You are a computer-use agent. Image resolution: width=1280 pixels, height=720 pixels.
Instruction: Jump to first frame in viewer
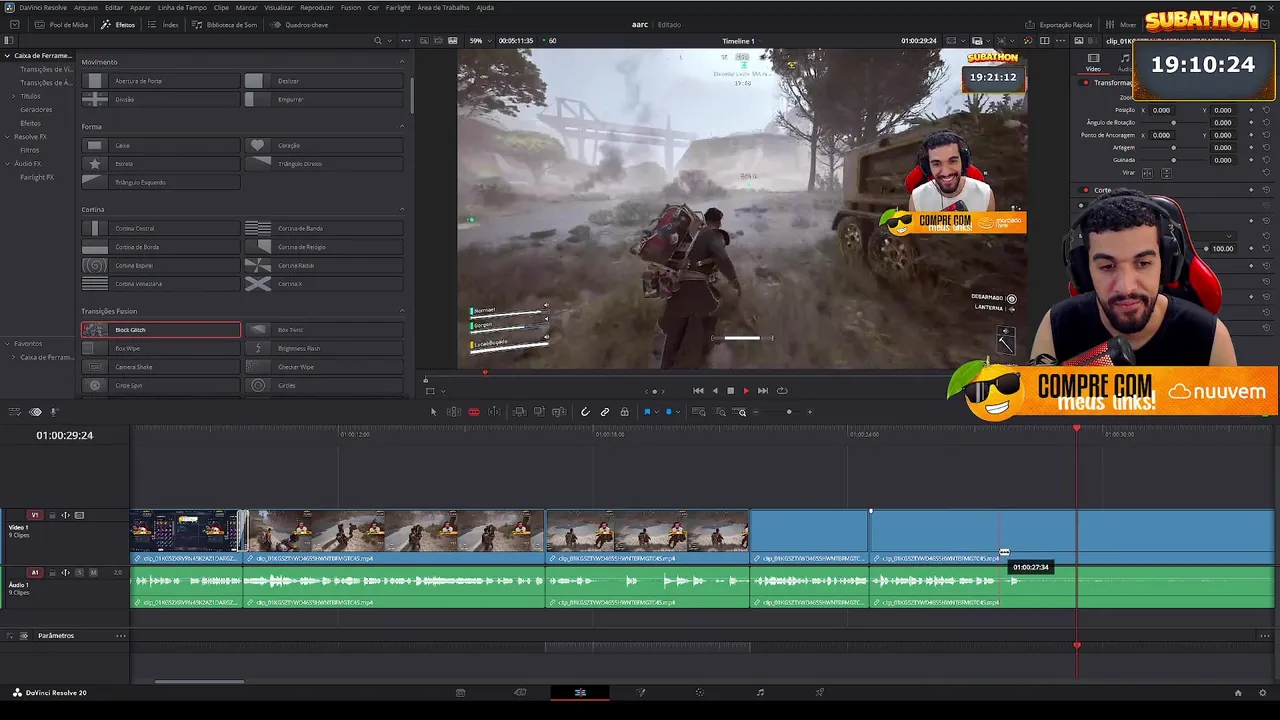pos(698,391)
